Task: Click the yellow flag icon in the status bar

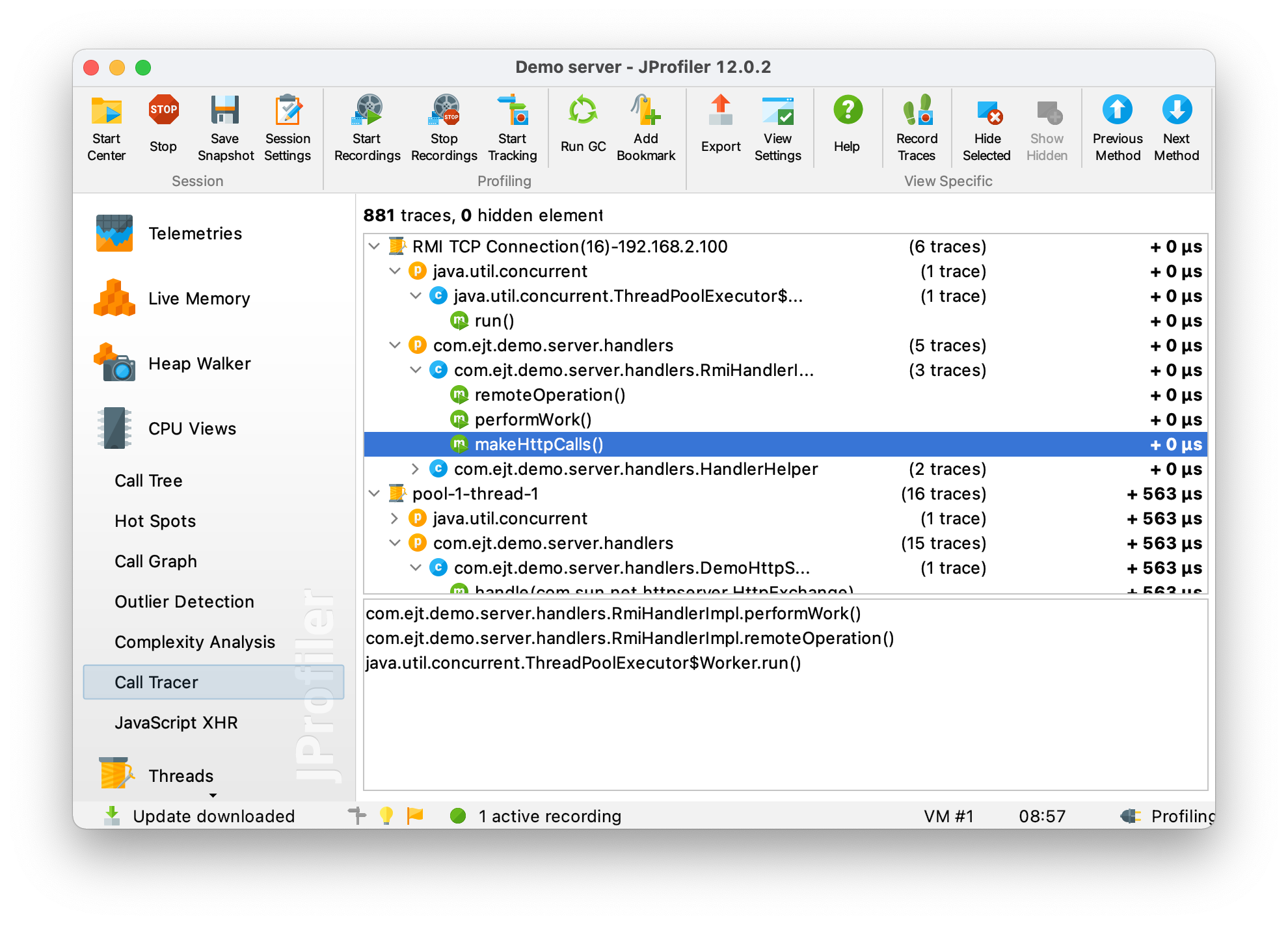Action: click(x=414, y=815)
